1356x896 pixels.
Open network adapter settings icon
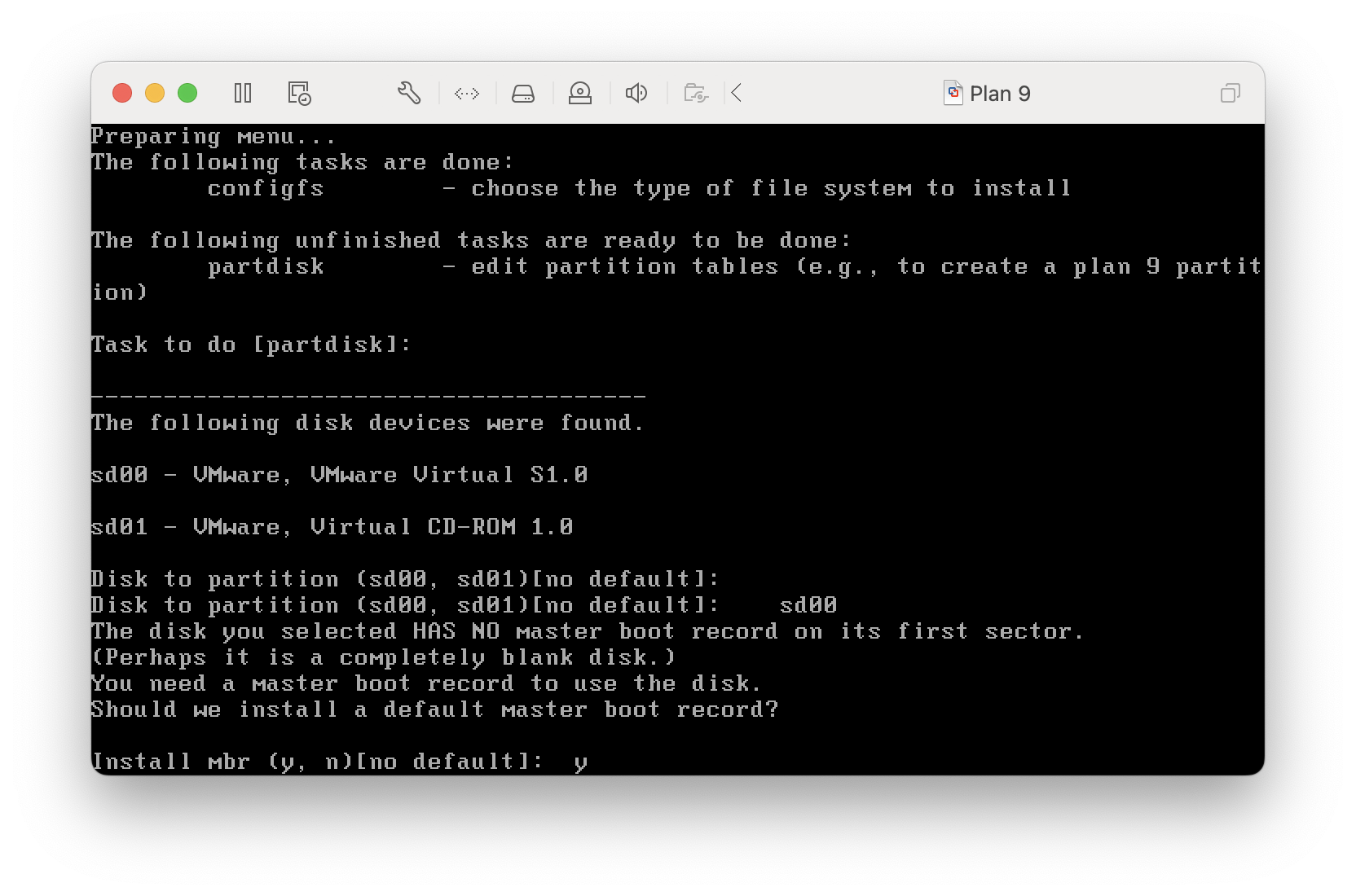click(x=467, y=93)
